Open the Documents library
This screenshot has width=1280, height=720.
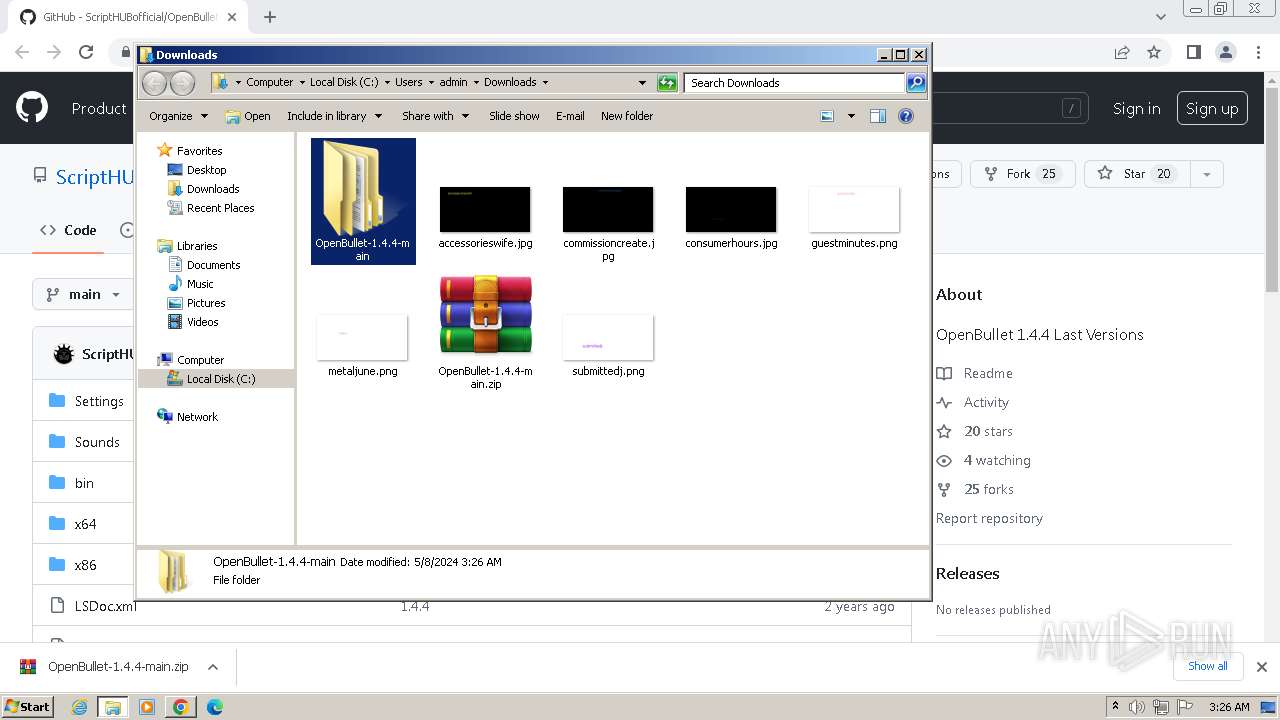coord(213,265)
